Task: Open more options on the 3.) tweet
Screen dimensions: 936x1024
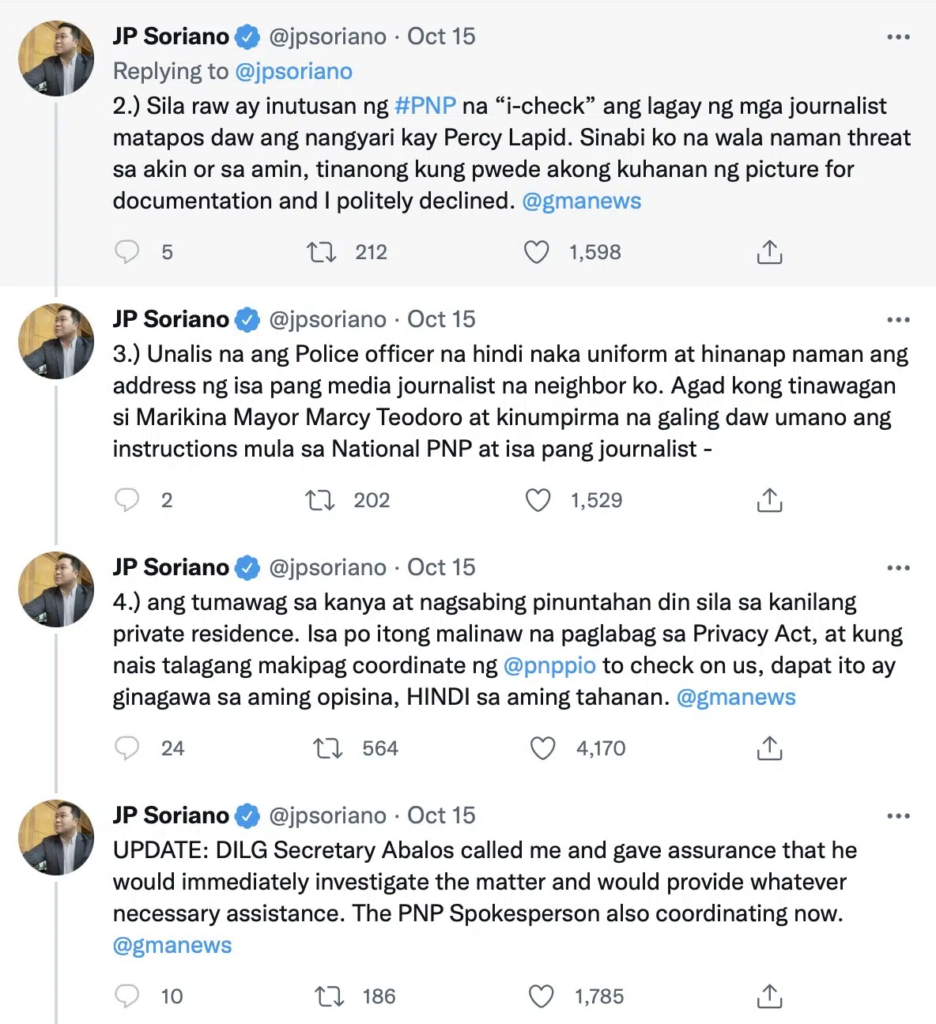Action: [x=898, y=320]
